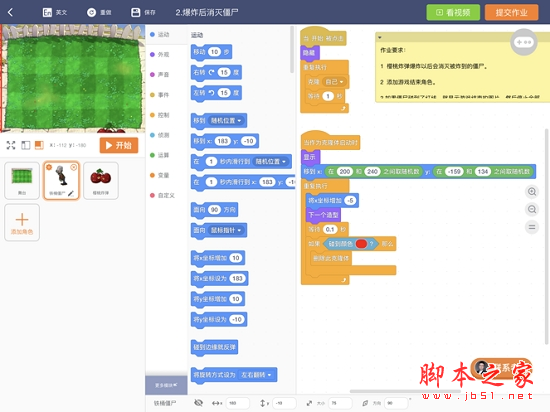
Task: Click the red color swatch in 碰到颜色 block
Action: tap(361, 243)
